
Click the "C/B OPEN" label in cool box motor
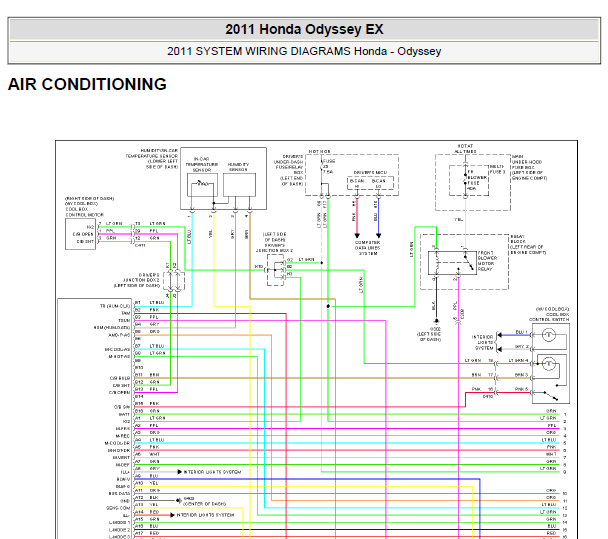tap(83, 235)
